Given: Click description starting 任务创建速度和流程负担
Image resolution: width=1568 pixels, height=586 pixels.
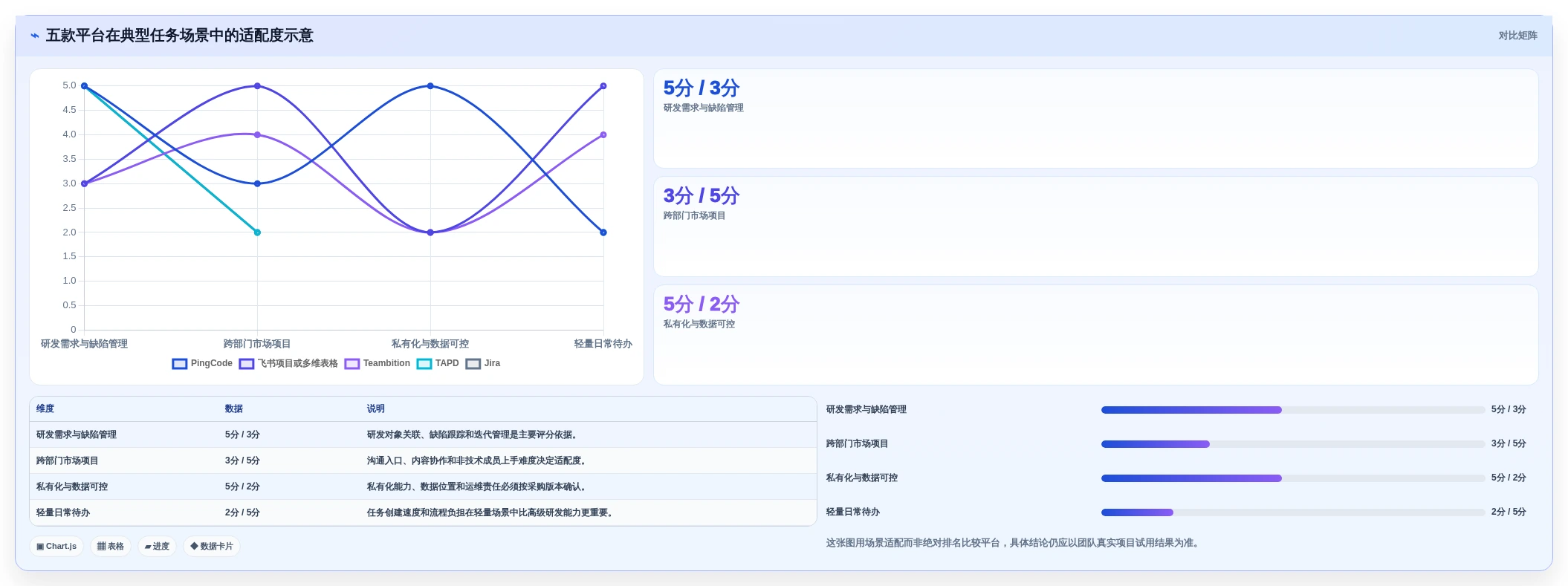Looking at the screenshot, I should 492,512.
